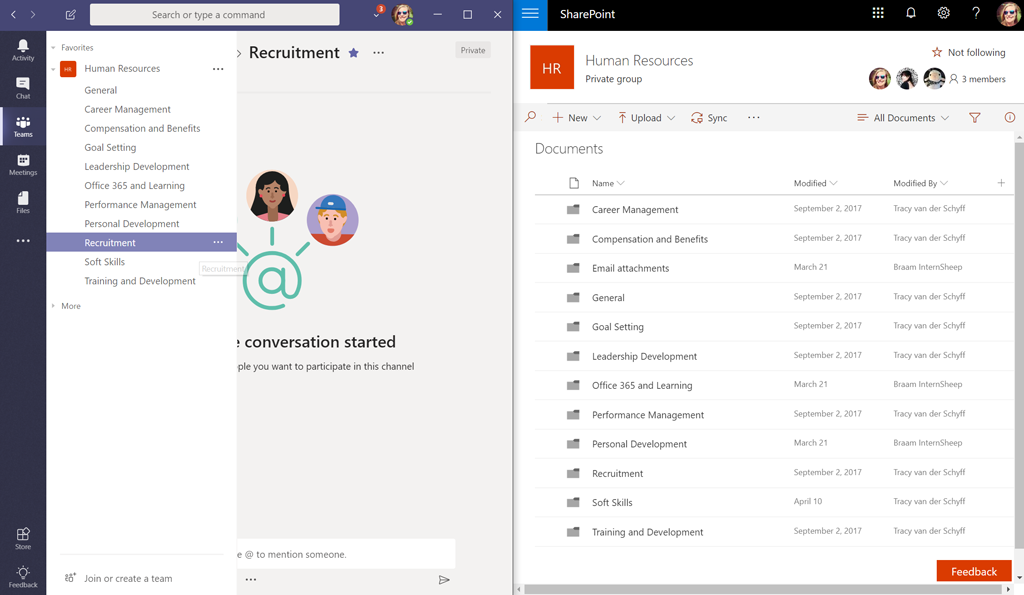This screenshot has height=595, width=1024.
Task: Open the Performance Management channel
Action: tap(141, 204)
